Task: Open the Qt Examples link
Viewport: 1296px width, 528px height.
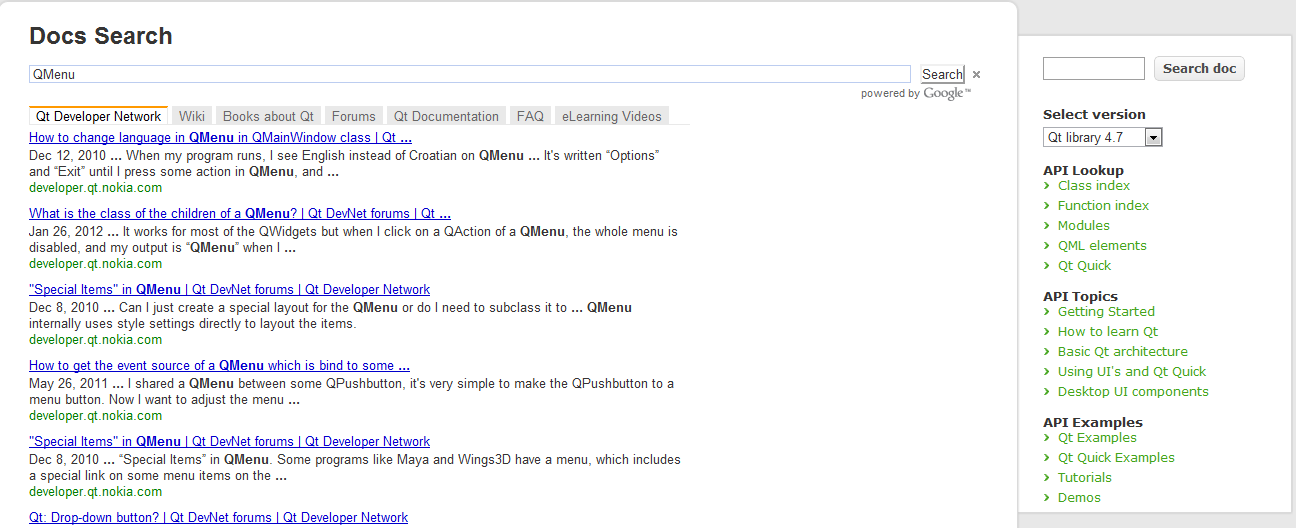Action: pos(1097,438)
